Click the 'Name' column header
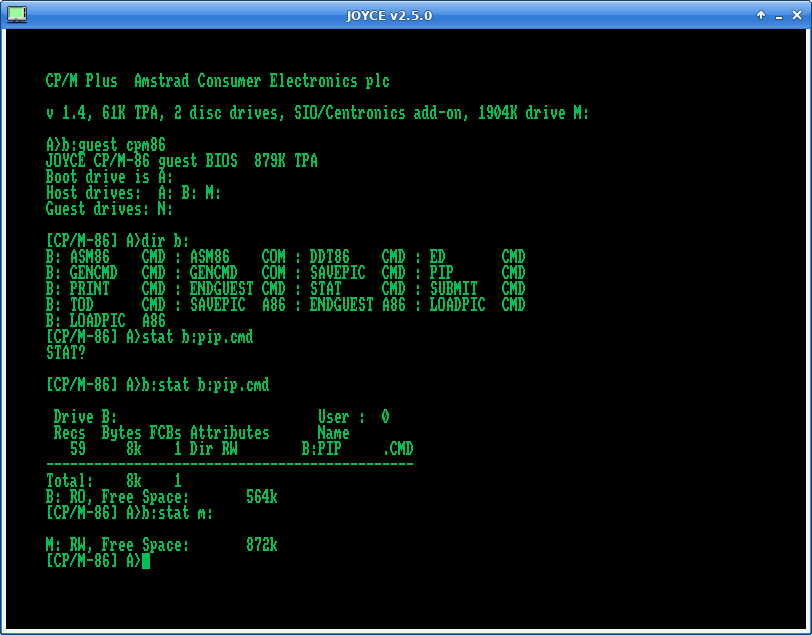The width and height of the screenshot is (812, 635). 334,433
